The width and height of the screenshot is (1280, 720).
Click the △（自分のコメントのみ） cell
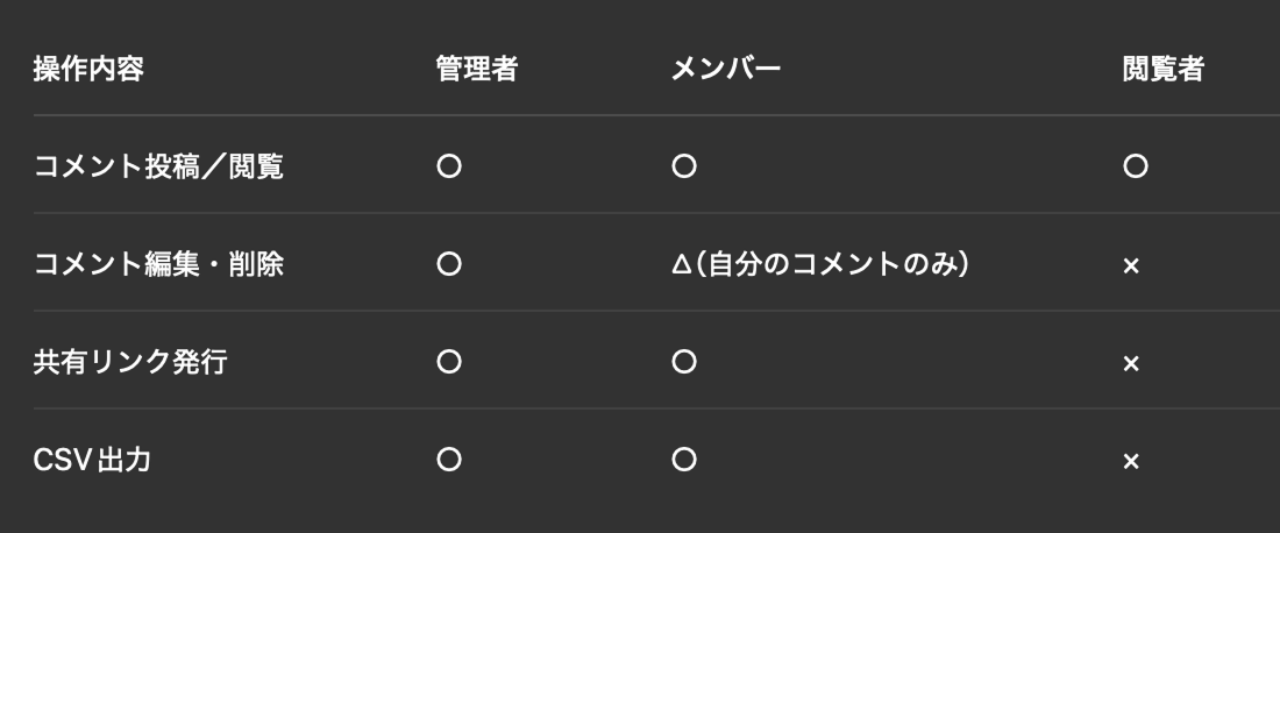[820, 264]
